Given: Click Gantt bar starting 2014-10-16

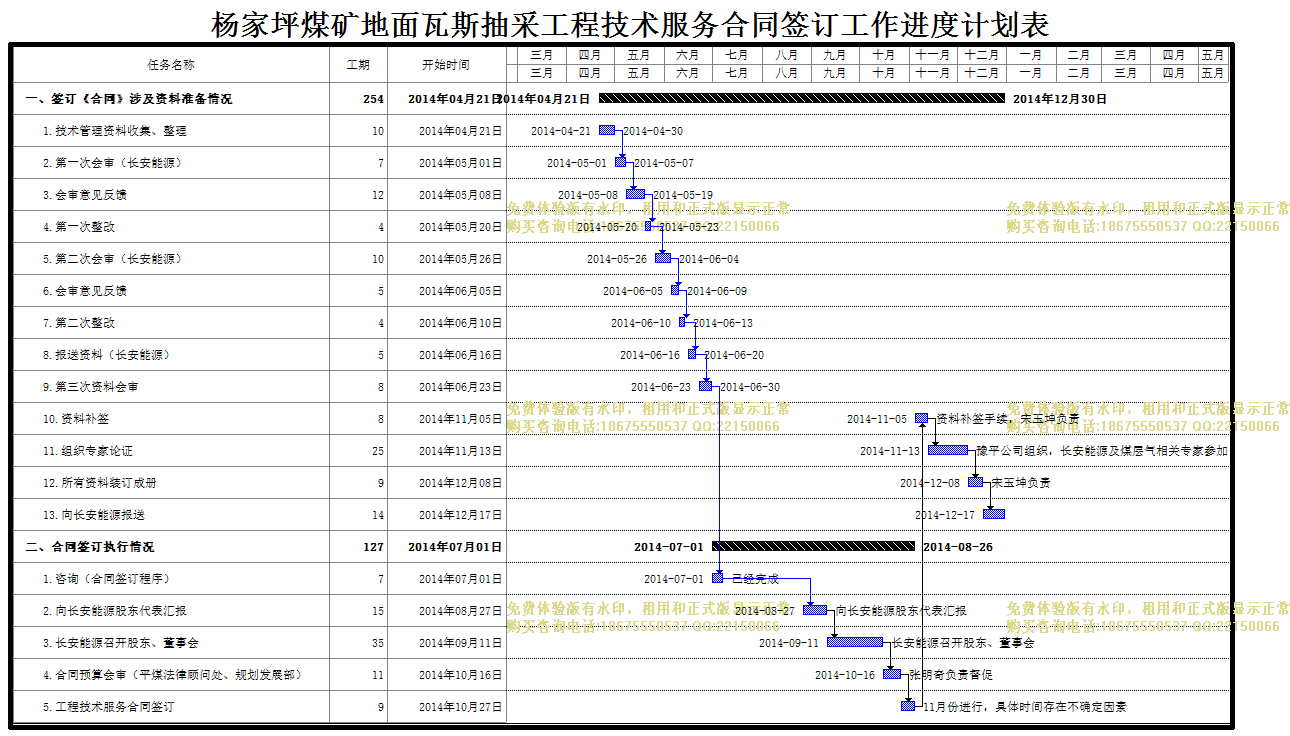Looking at the screenshot, I should pyautogui.click(x=892, y=674).
